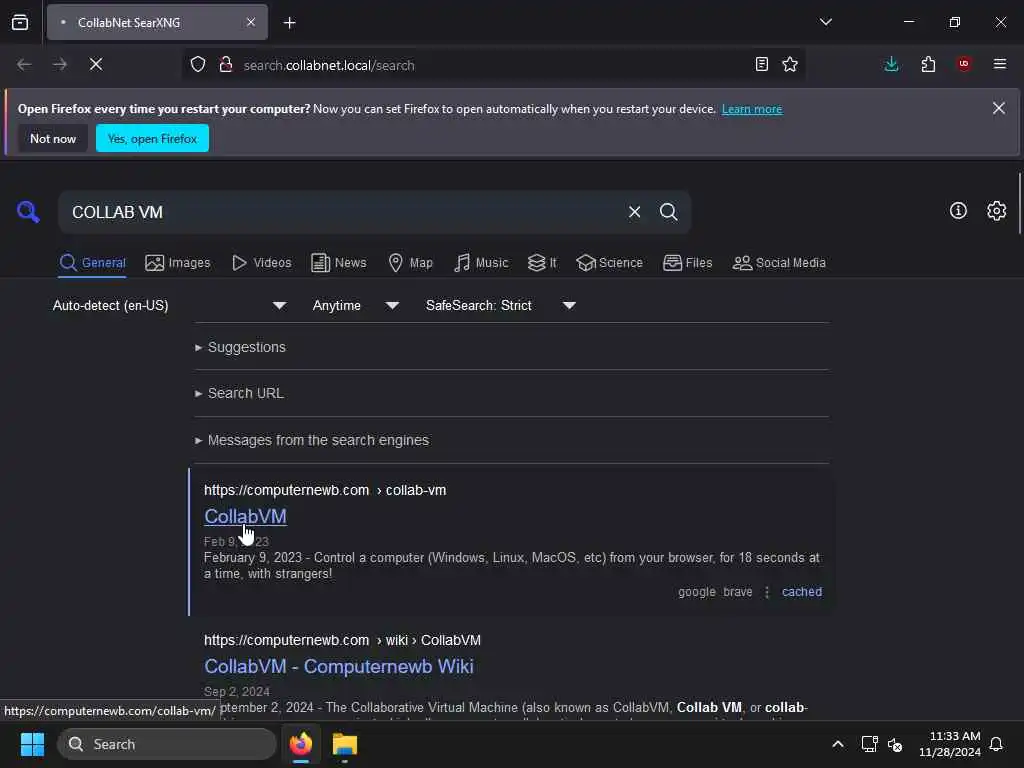Open a new browser tab

[x=289, y=23]
